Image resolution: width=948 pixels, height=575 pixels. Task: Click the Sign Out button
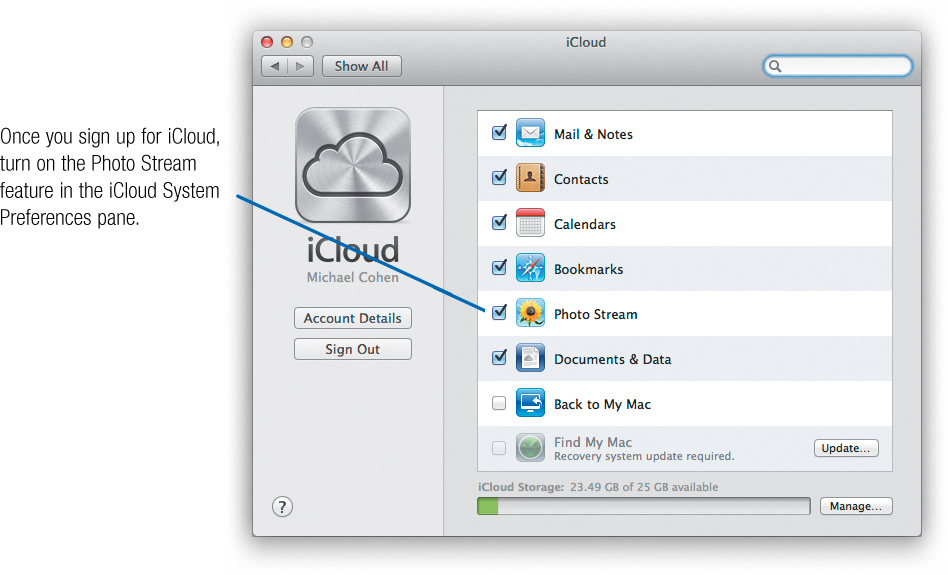tap(352, 349)
